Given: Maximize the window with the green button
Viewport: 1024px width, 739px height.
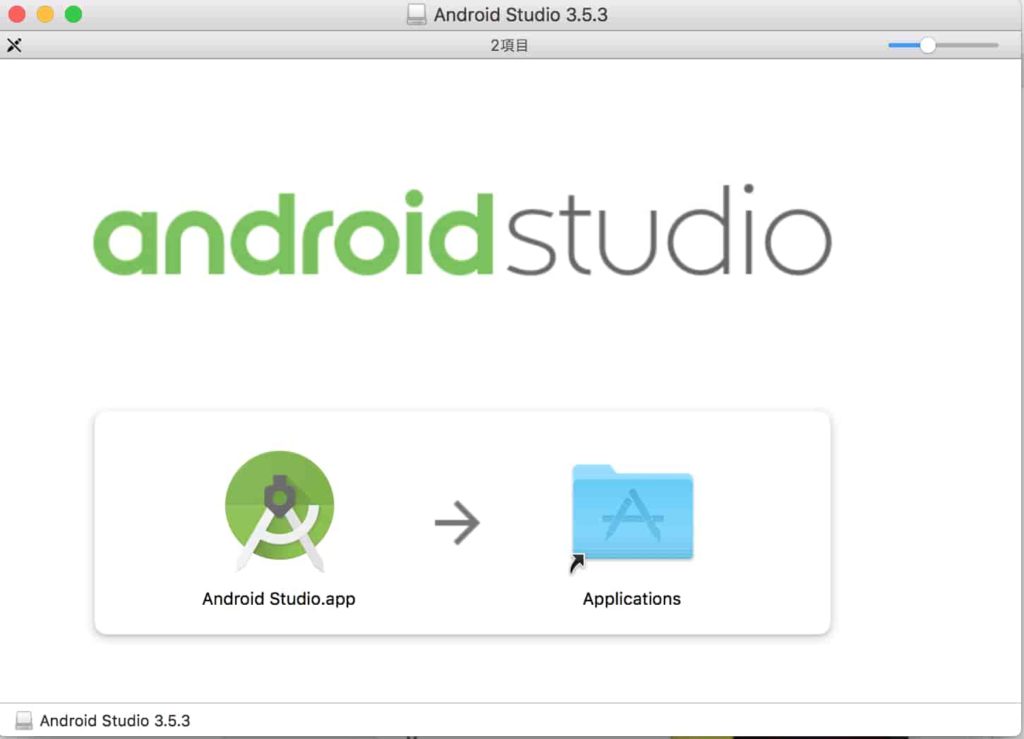Looking at the screenshot, I should pos(74,14).
